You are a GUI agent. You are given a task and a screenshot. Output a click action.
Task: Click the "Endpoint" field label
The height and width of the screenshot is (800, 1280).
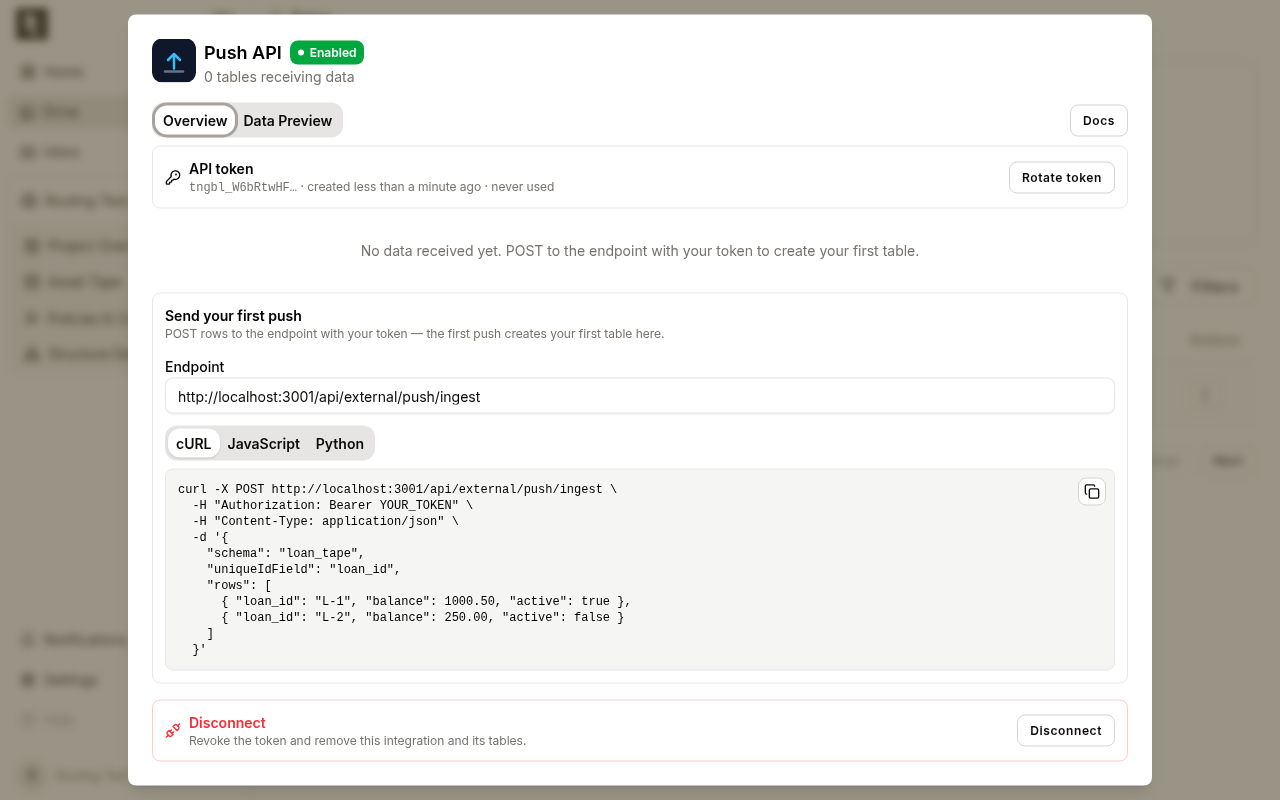(x=195, y=367)
